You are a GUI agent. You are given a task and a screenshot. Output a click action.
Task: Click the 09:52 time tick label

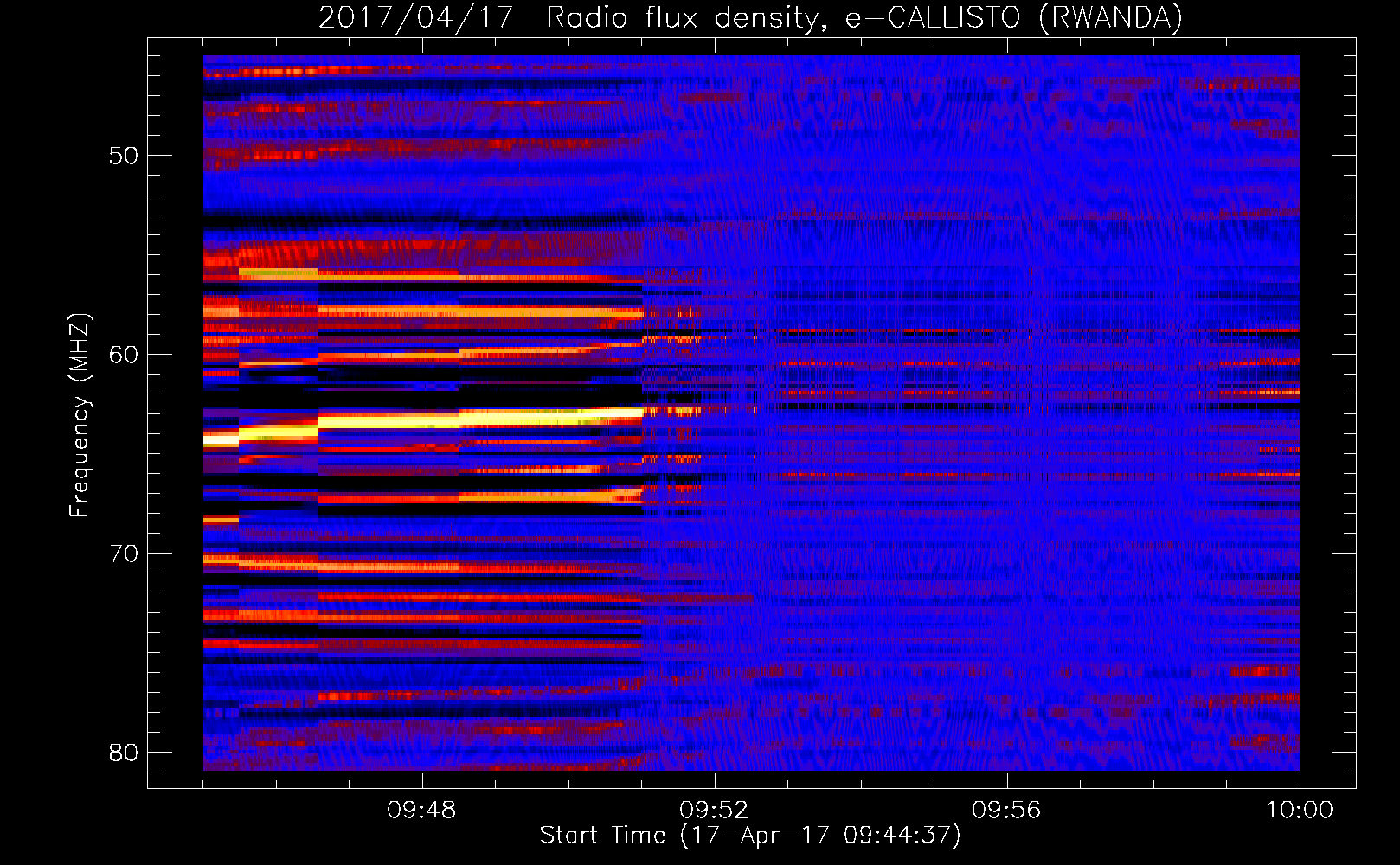pyautogui.click(x=714, y=811)
